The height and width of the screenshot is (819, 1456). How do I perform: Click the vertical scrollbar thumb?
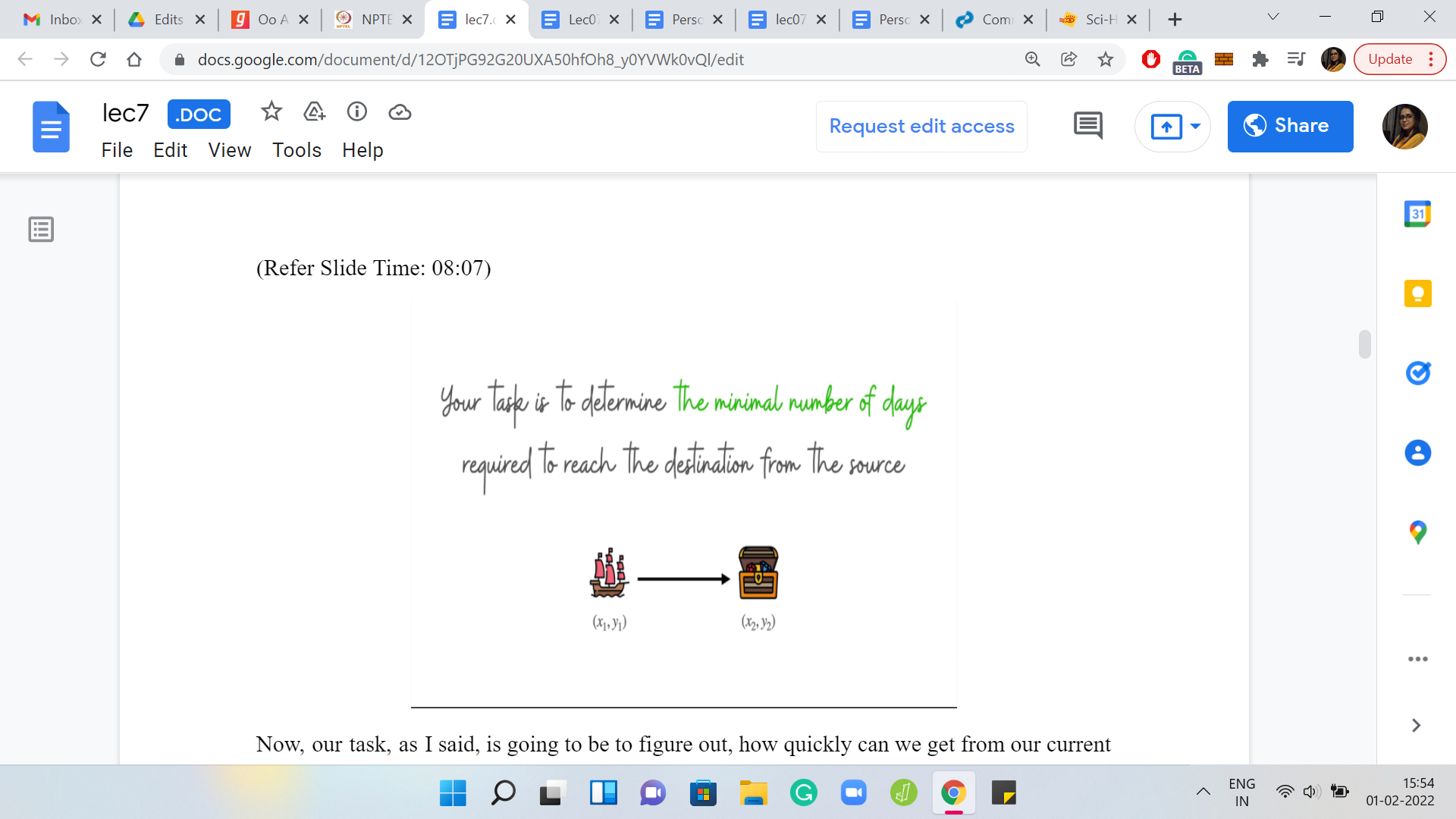pyautogui.click(x=1364, y=344)
